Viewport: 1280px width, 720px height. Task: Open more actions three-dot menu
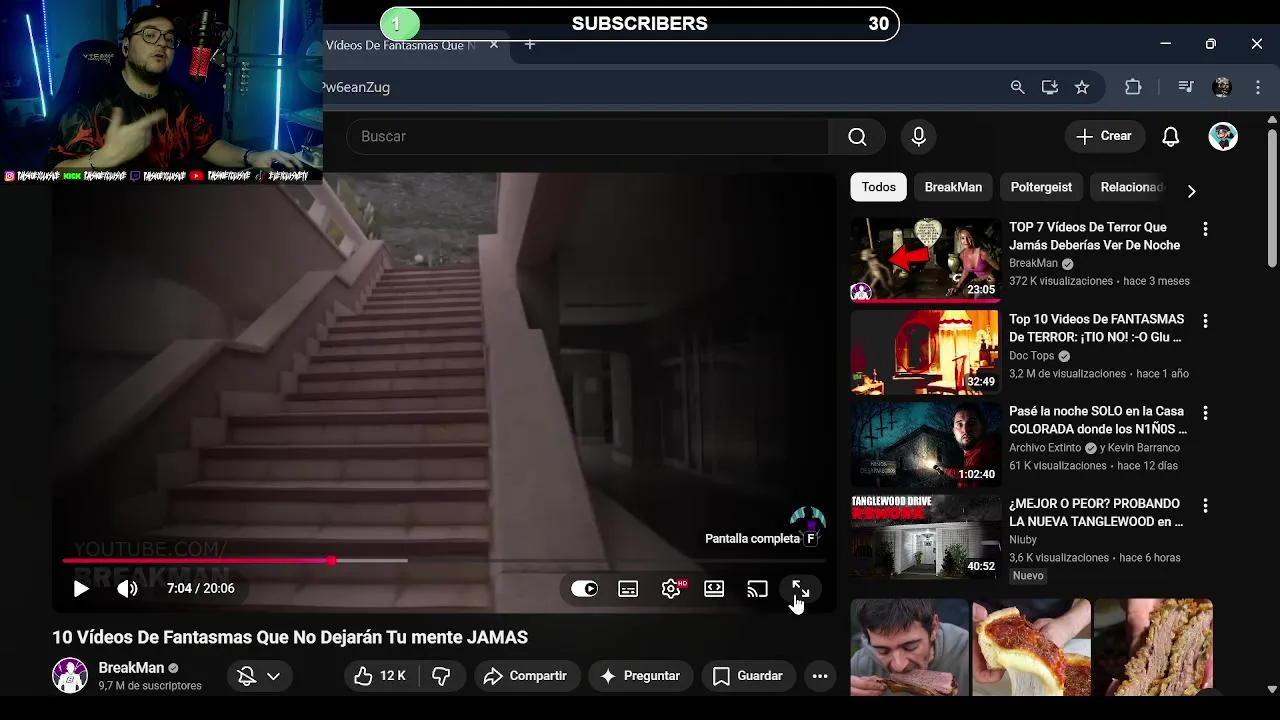820,677
